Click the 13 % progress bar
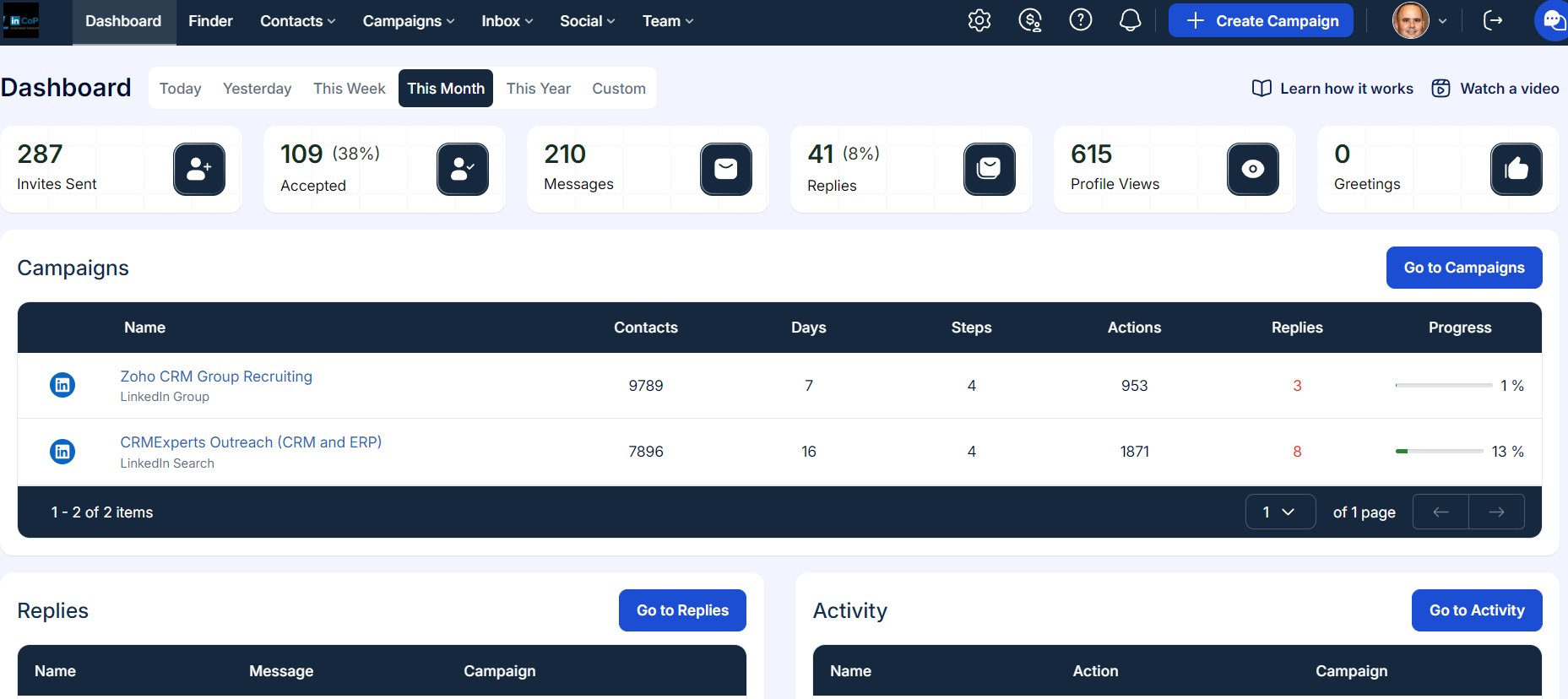This screenshot has height=699, width=1568. [x=1439, y=452]
